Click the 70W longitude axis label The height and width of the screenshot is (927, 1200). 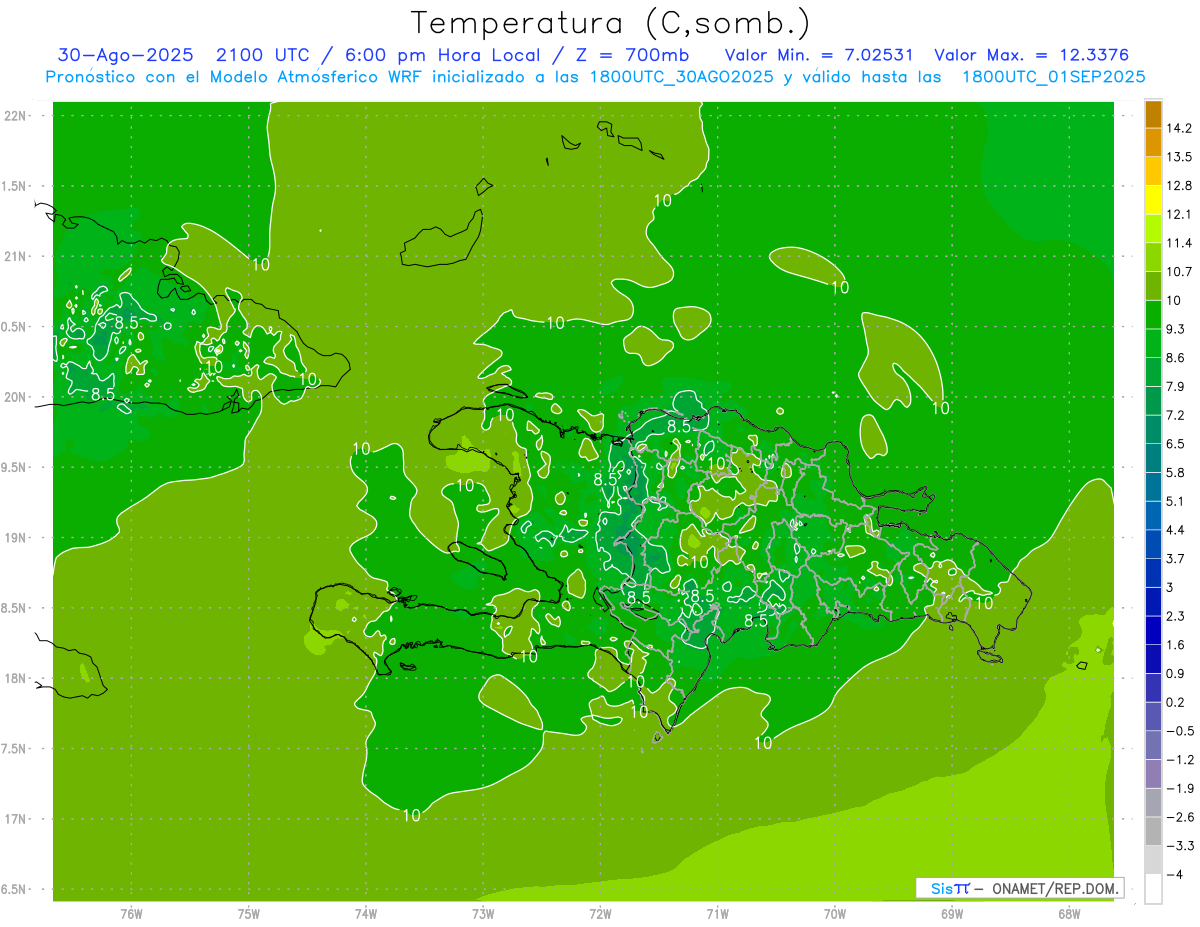point(835,913)
